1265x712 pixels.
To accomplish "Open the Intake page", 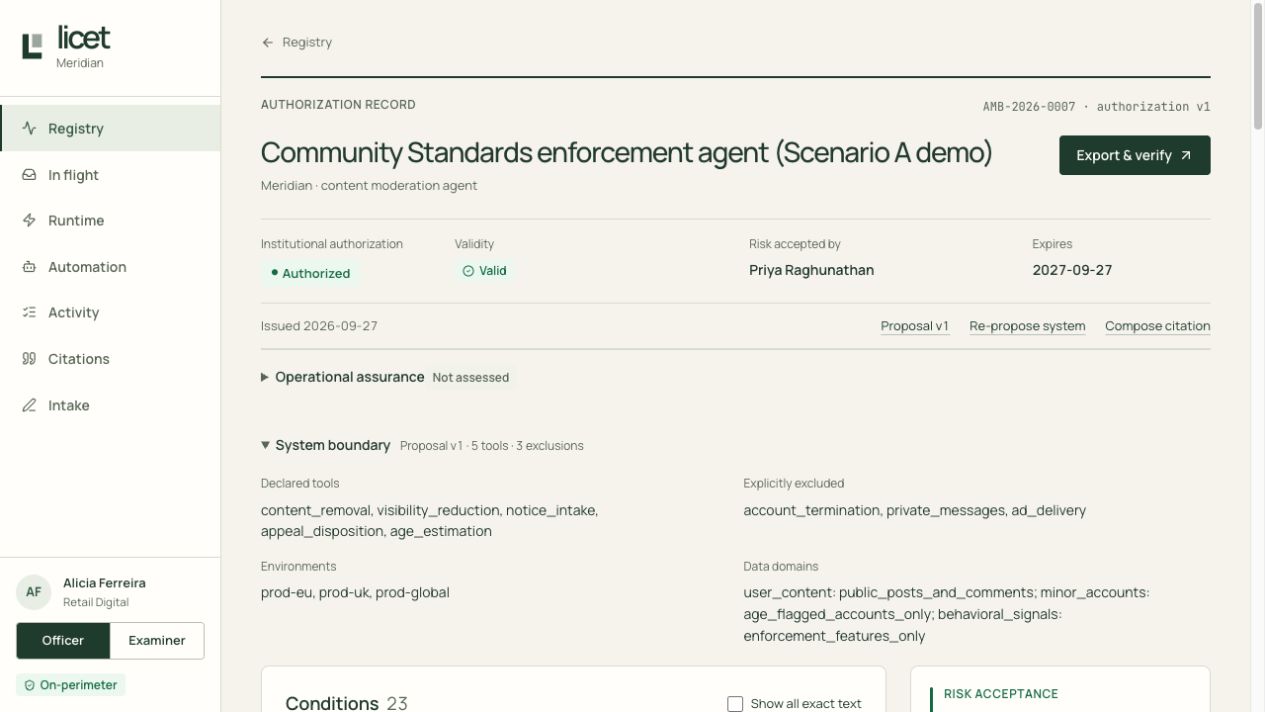I will 110,405.
